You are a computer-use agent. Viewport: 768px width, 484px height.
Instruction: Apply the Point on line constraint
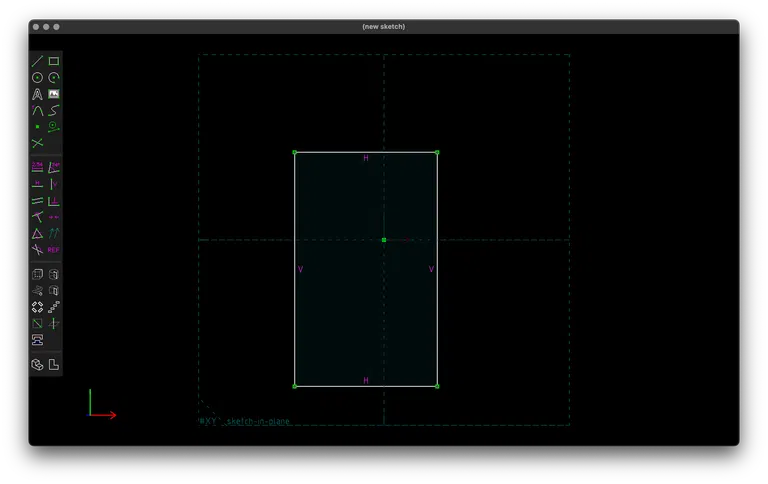(37, 217)
